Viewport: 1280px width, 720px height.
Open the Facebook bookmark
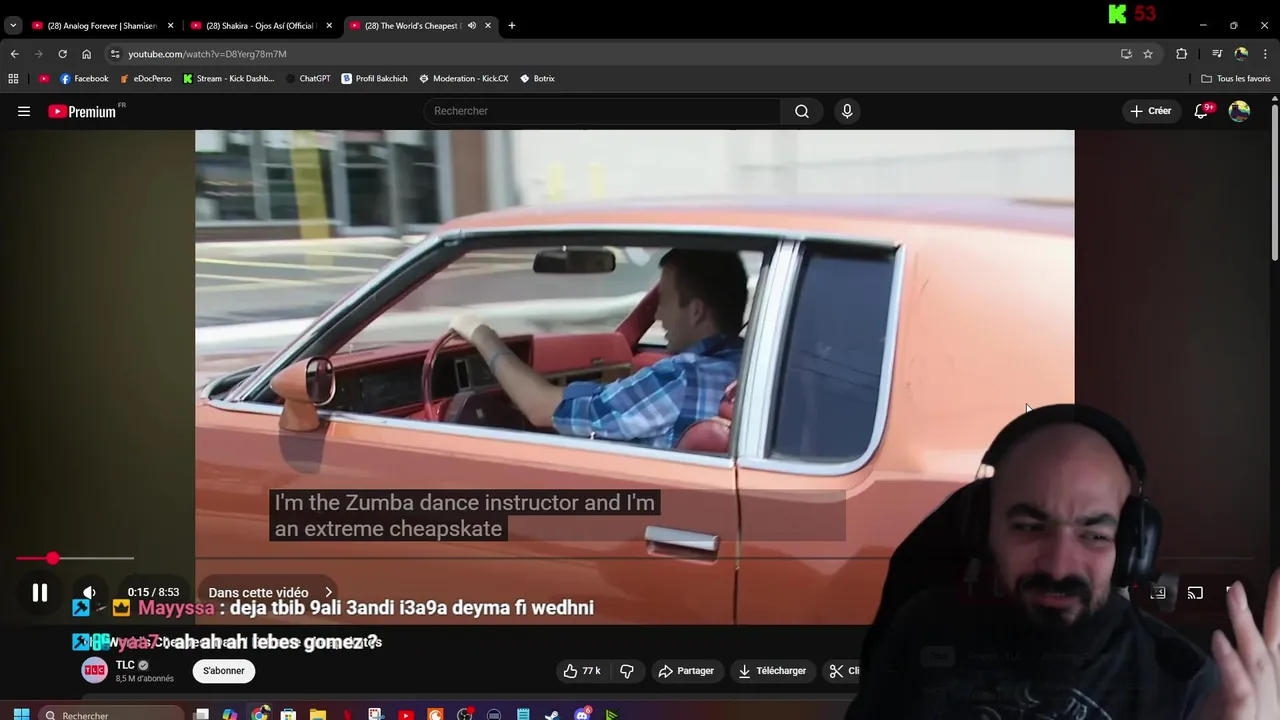[x=84, y=78]
